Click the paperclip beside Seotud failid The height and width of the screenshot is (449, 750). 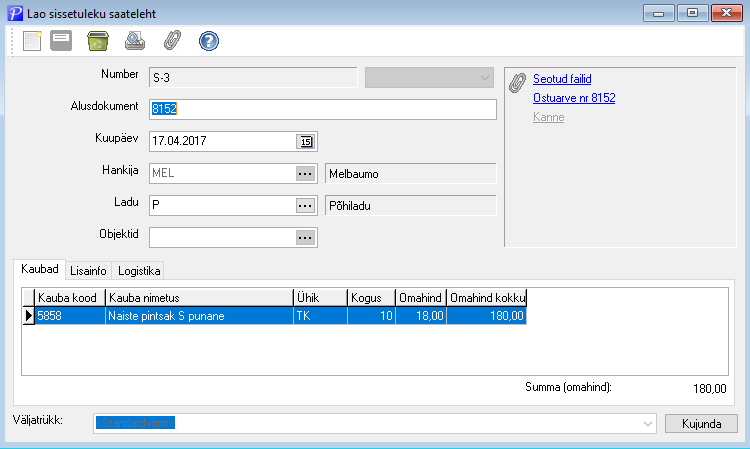pos(517,83)
